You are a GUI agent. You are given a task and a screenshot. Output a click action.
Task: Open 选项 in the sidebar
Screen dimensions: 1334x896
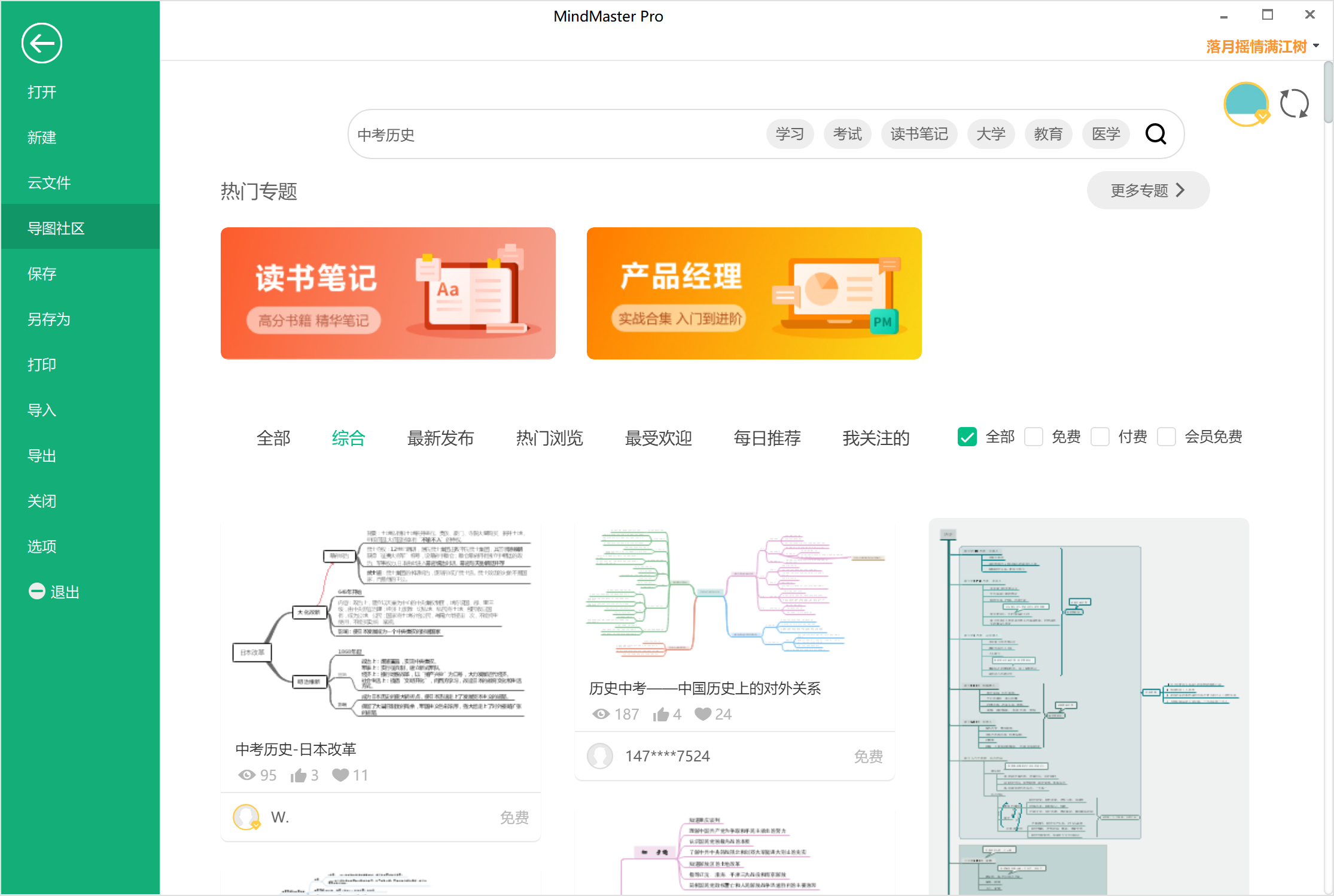(x=80, y=547)
